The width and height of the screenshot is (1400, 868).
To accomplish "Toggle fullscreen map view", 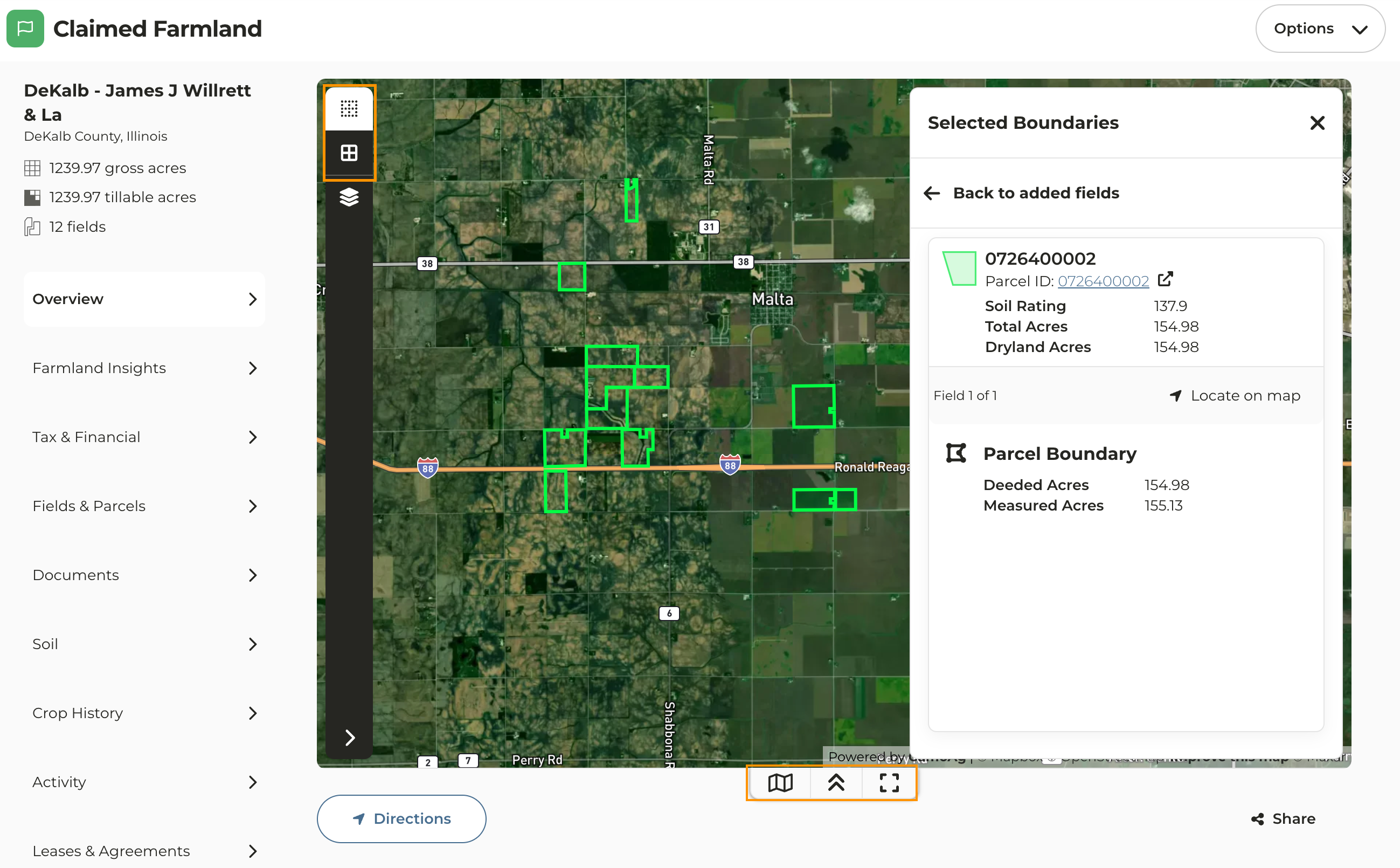I will [889, 782].
